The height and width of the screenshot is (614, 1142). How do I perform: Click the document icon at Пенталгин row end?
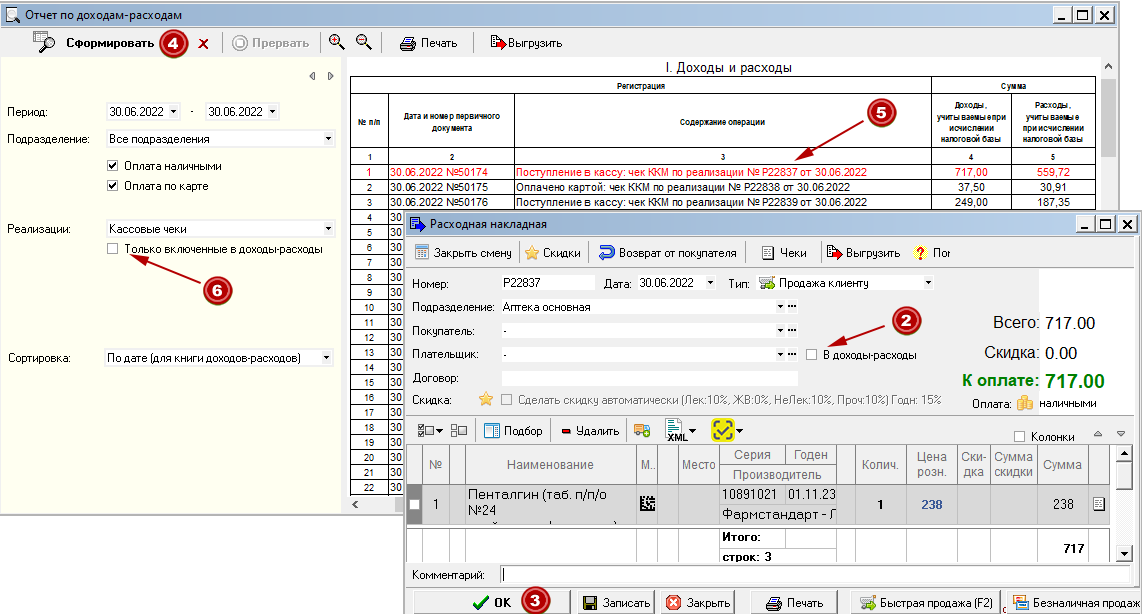coord(1099,503)
